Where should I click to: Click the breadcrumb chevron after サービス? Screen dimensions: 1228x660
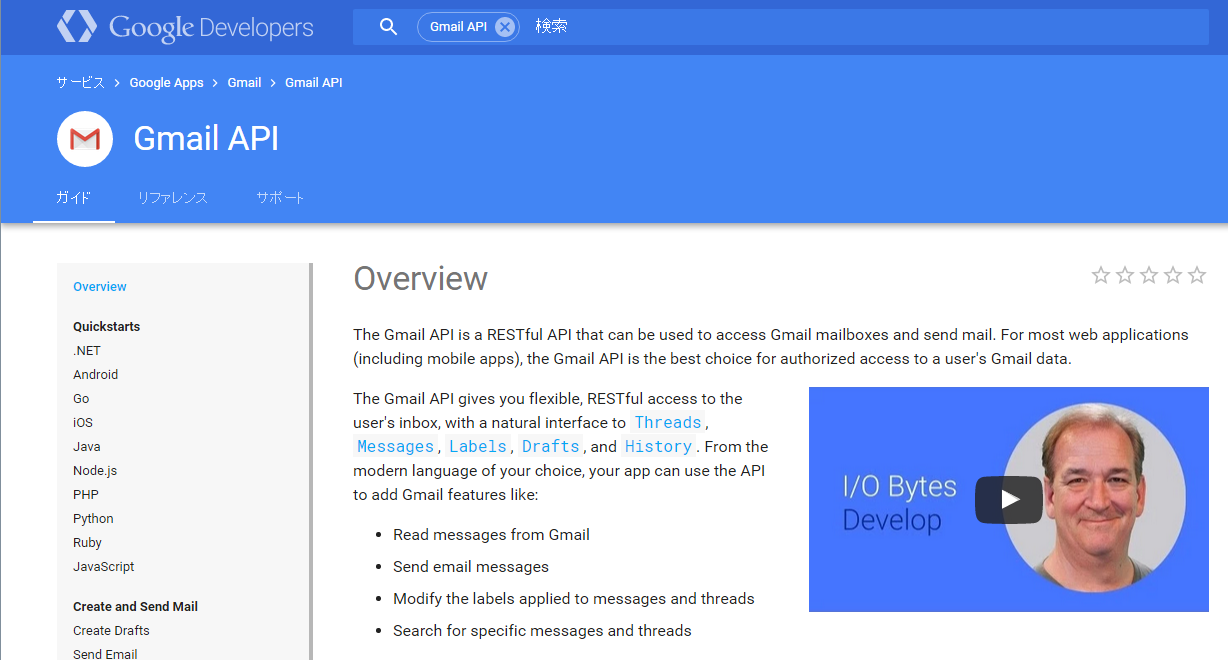pos(117,83)
